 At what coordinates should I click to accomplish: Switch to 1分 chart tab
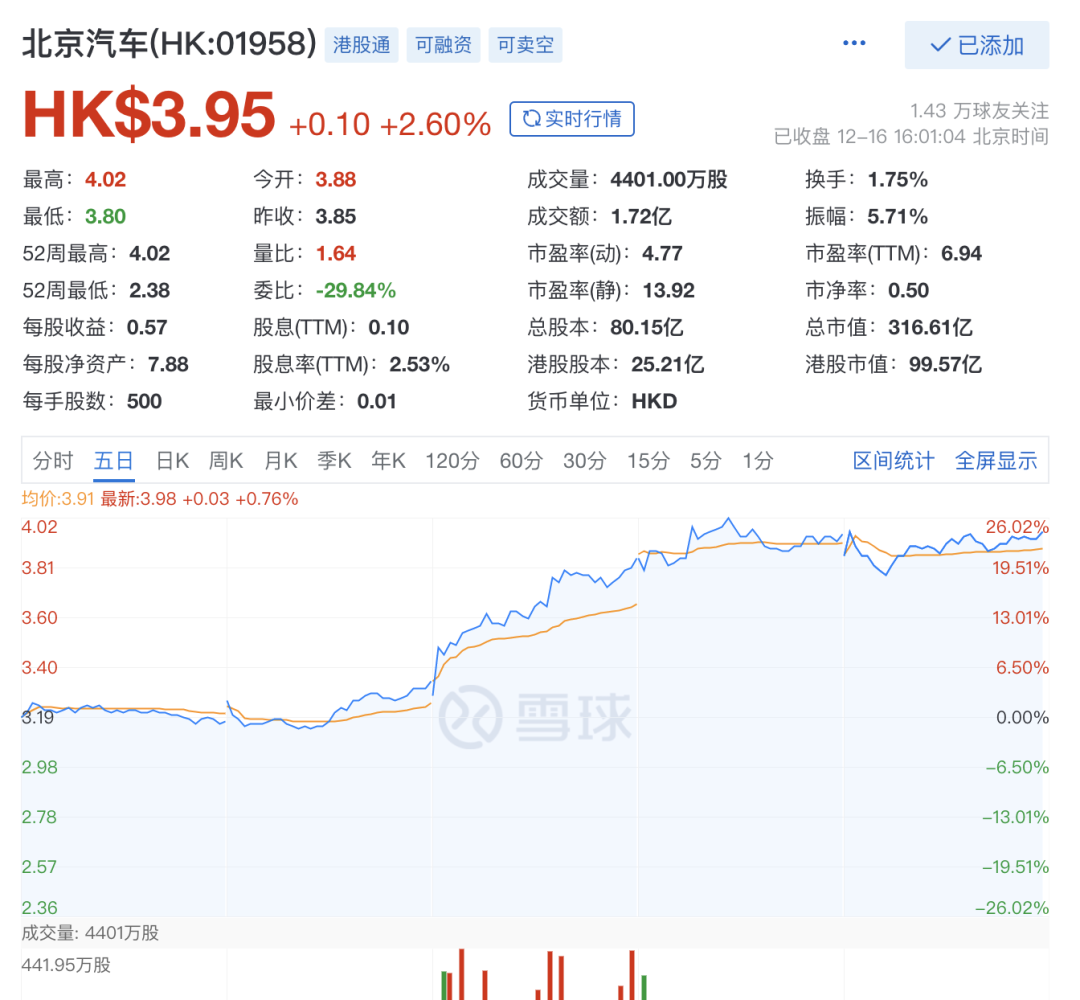pos(758,460)
